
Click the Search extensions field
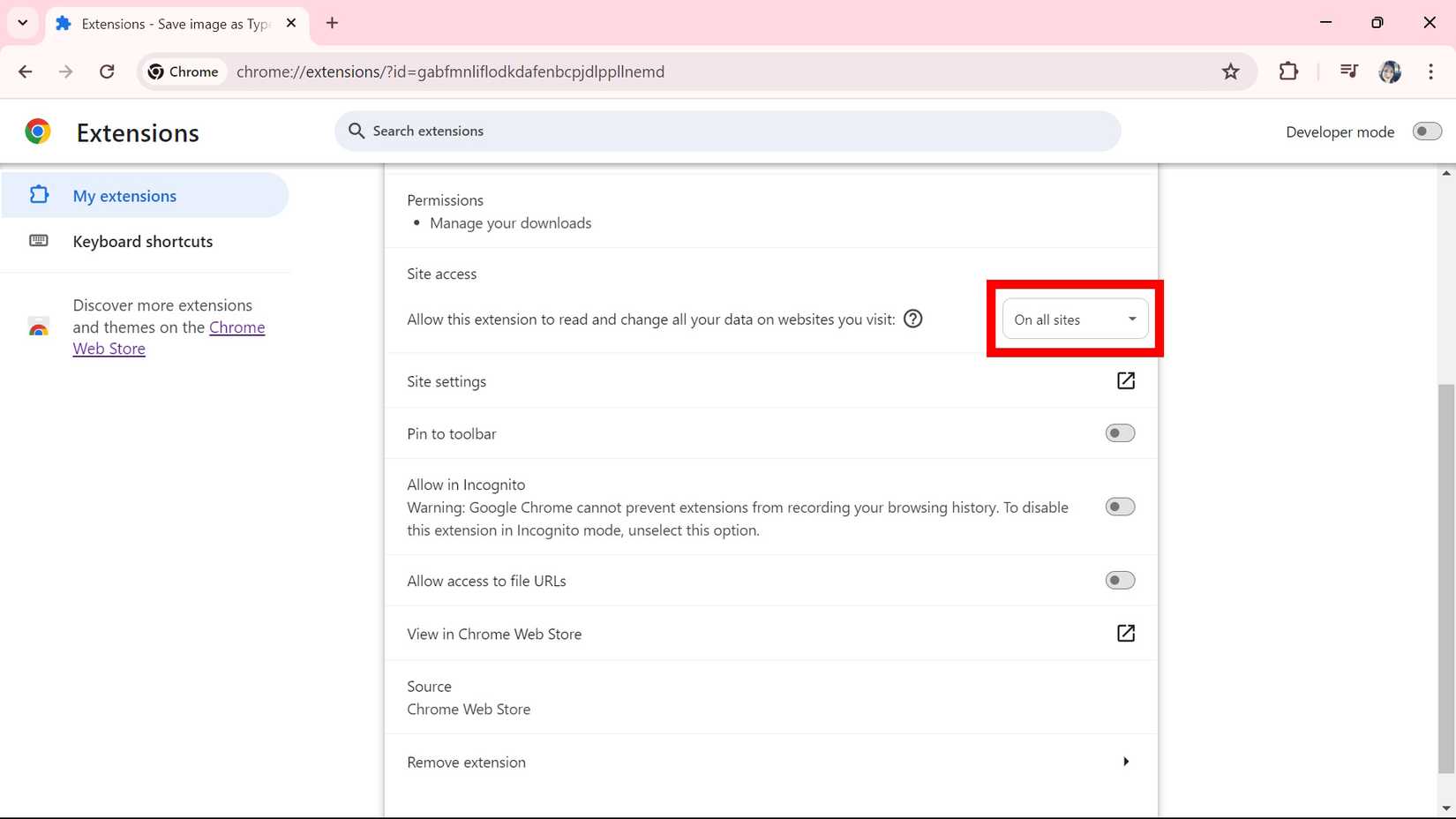tap(727, 131)
